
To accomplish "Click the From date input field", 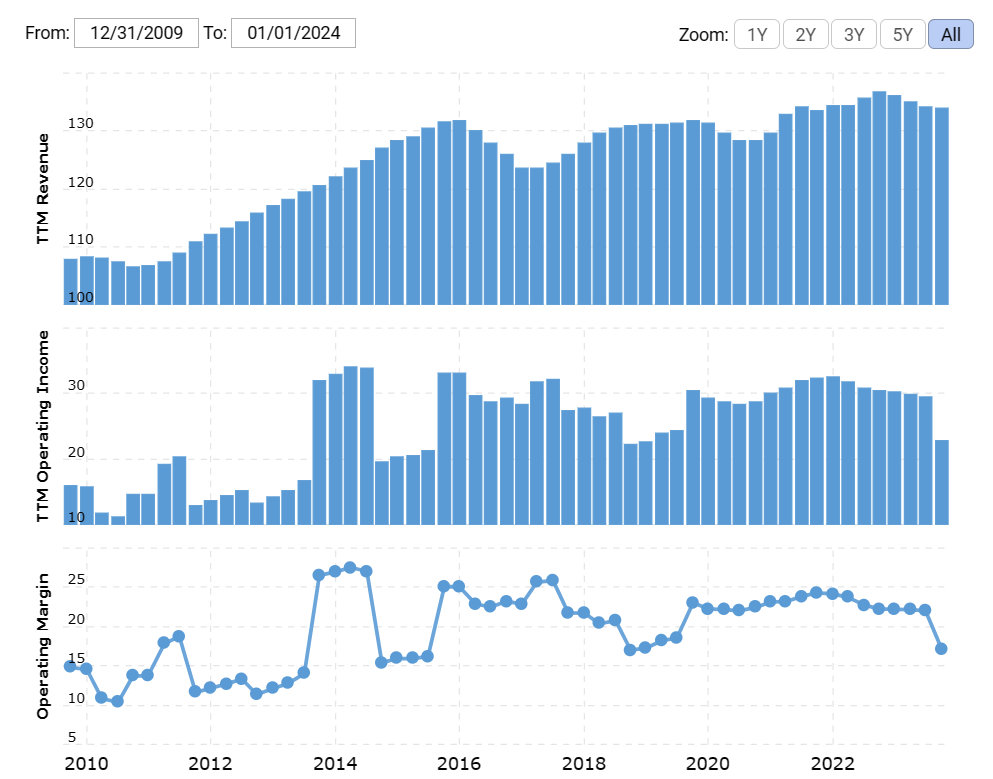I will click(x=136, y=33).
